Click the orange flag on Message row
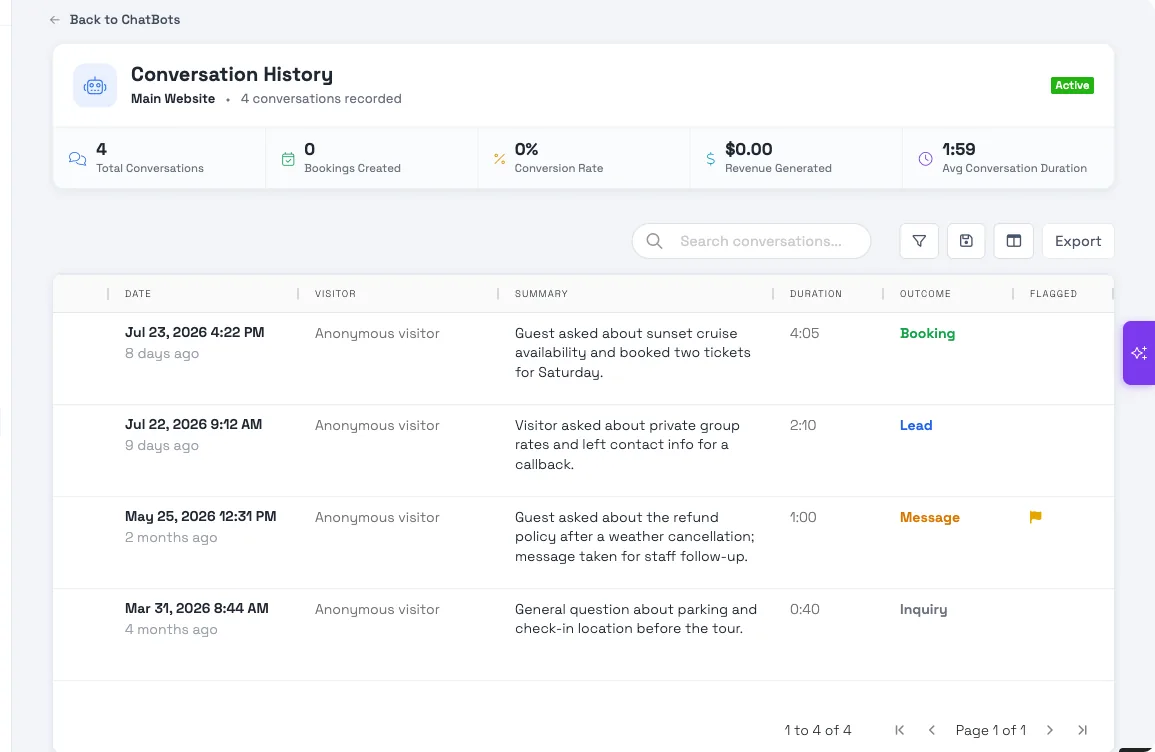The height and width of the screenshot is (752, 1155). click(x=1035, y=517)
